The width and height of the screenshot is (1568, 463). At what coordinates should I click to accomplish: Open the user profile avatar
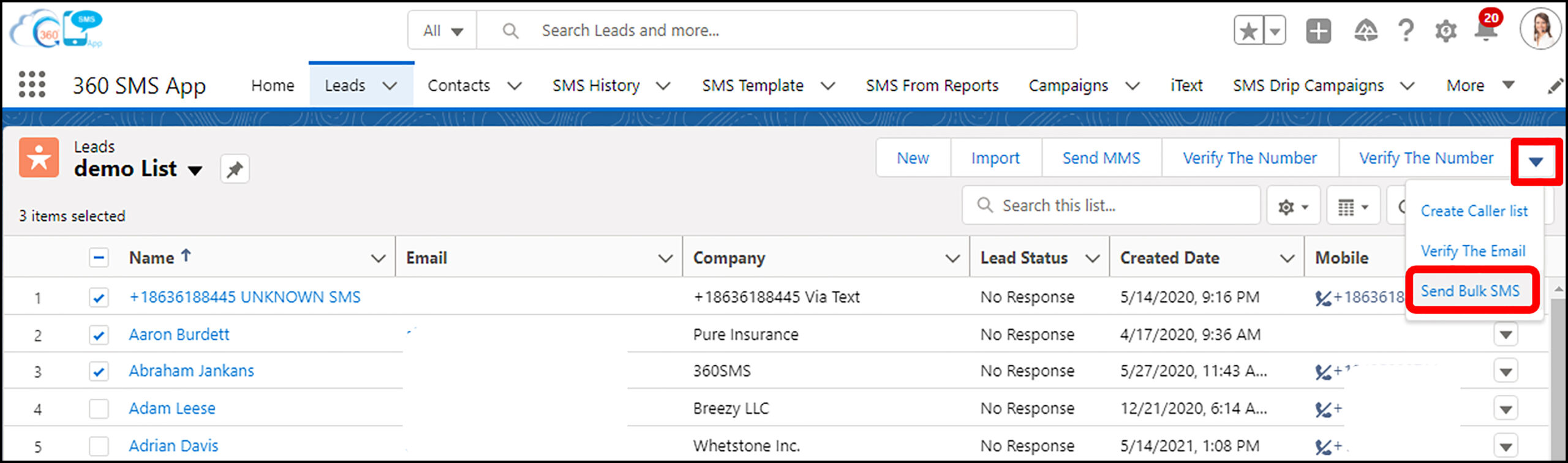[x=1540, y=29]
